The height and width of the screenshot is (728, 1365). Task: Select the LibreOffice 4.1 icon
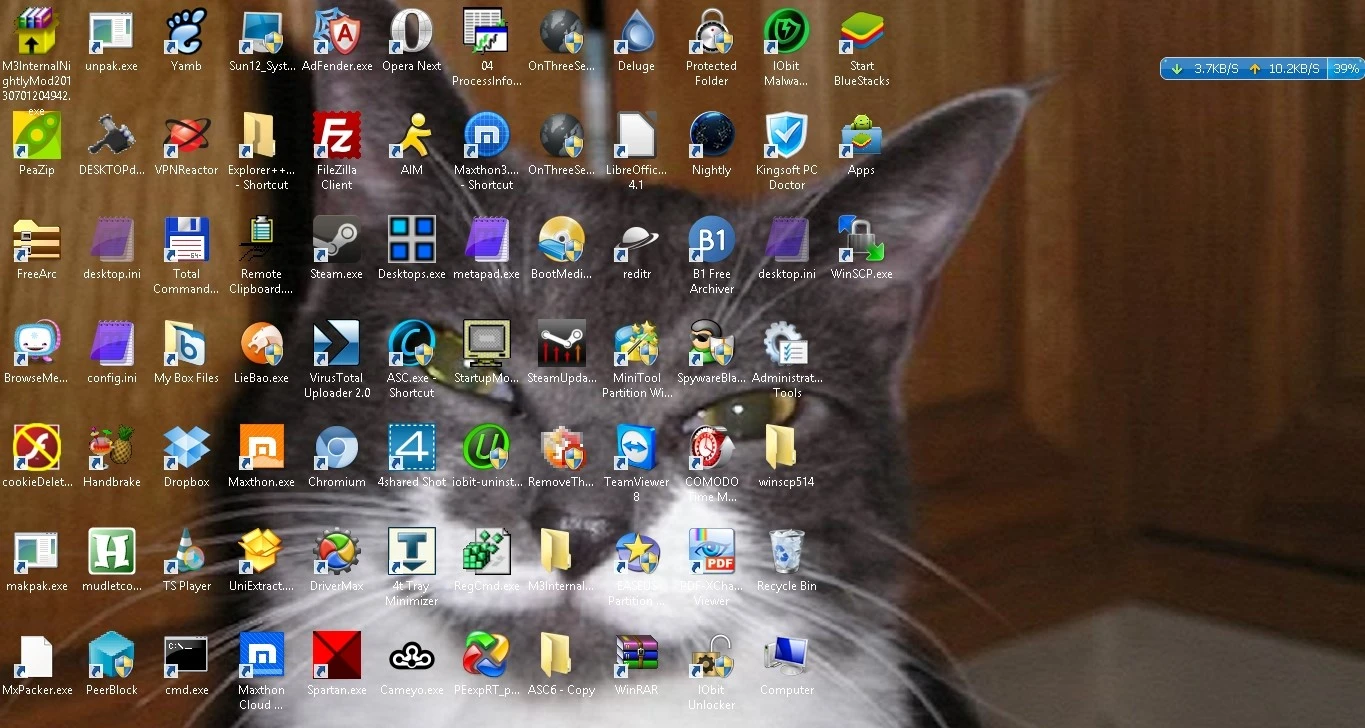[x=637, y=135]
